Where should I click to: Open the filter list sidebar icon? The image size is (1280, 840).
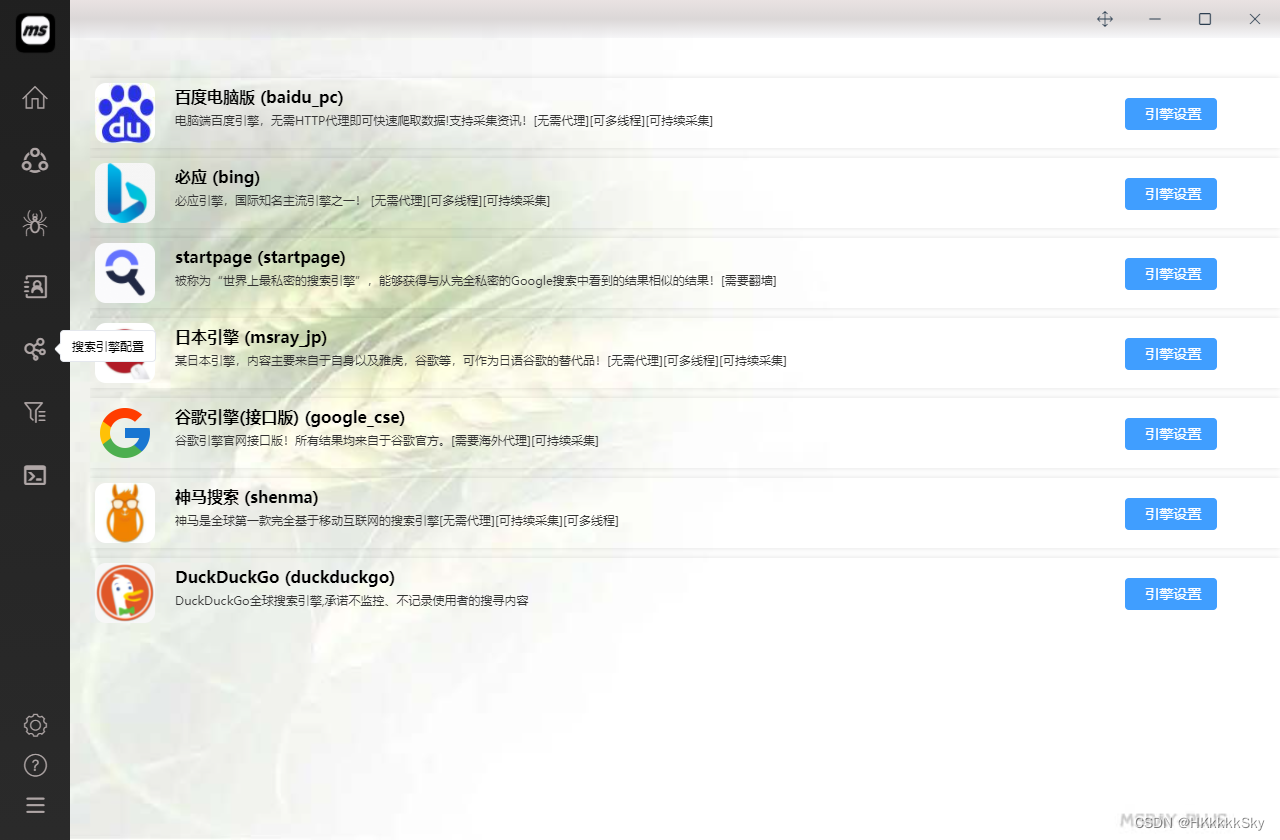[x=35, y=411]
